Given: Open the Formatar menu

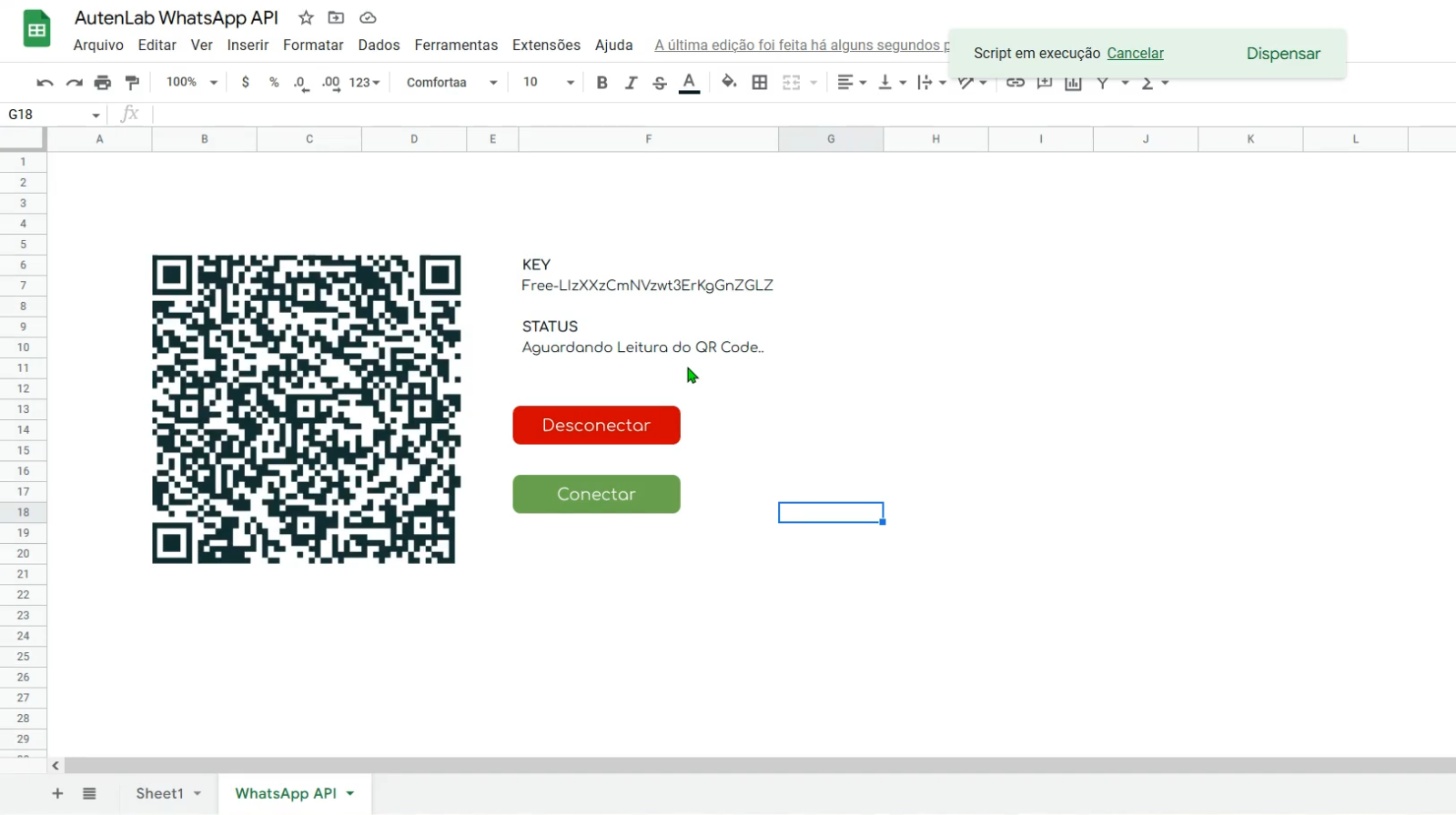Looking at the screenshot, I should click(313, 45).
